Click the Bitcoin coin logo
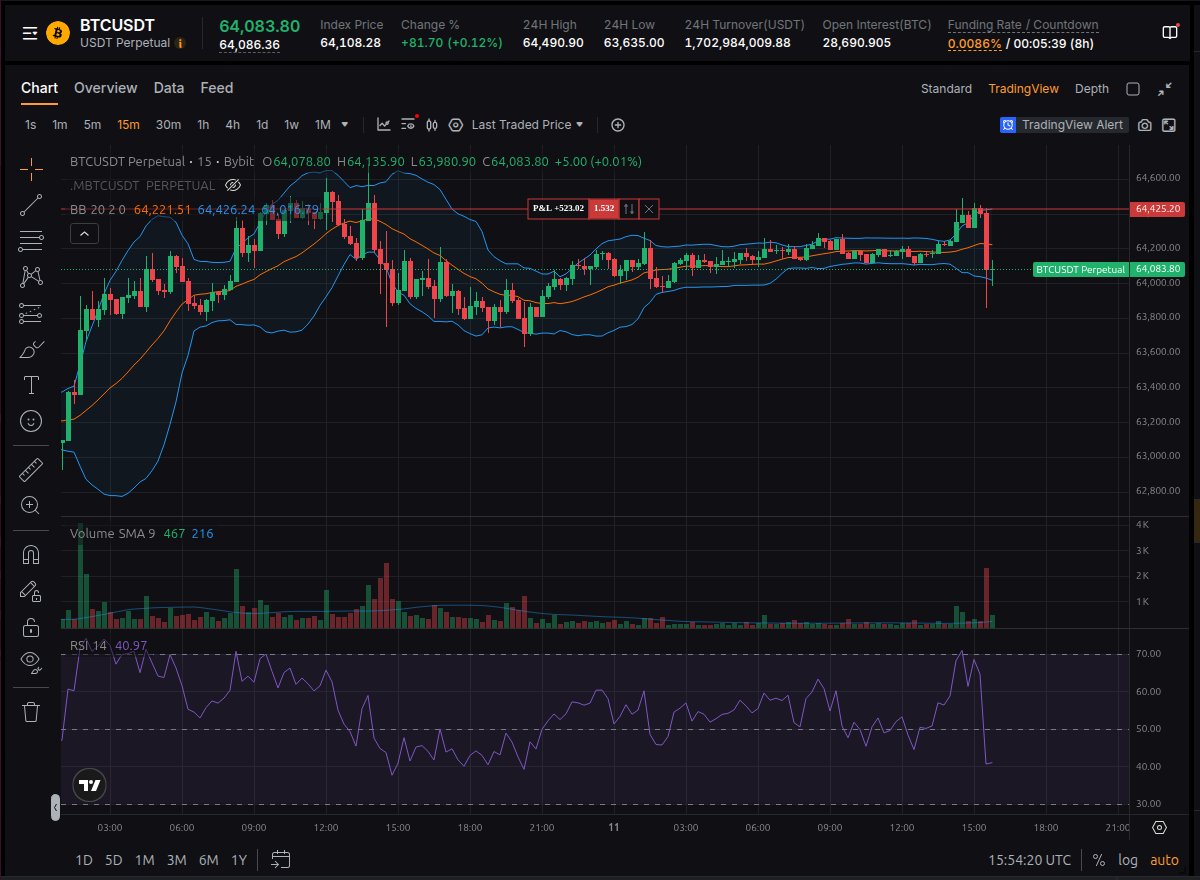Viewport: 1200px width, 880px height. [58, 33]
